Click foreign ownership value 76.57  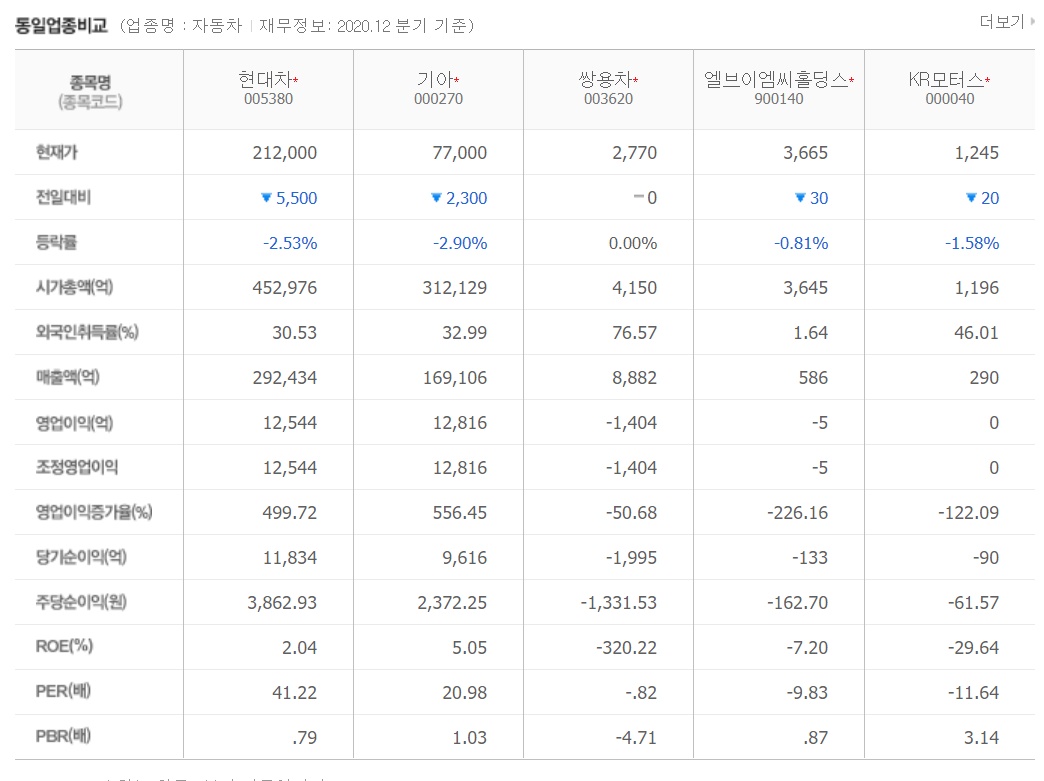coord(635,333)
